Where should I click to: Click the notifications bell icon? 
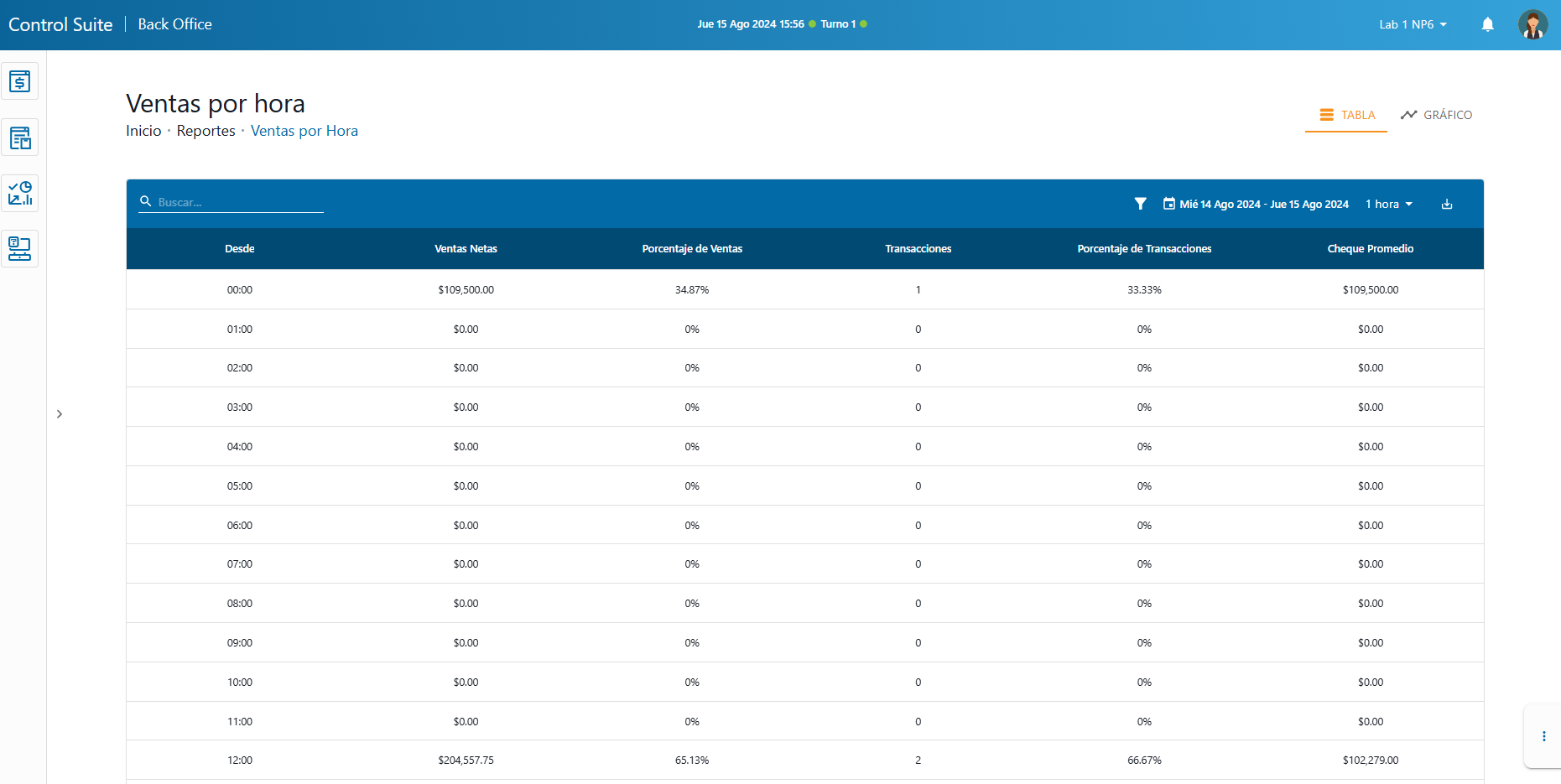(1487, 24)
